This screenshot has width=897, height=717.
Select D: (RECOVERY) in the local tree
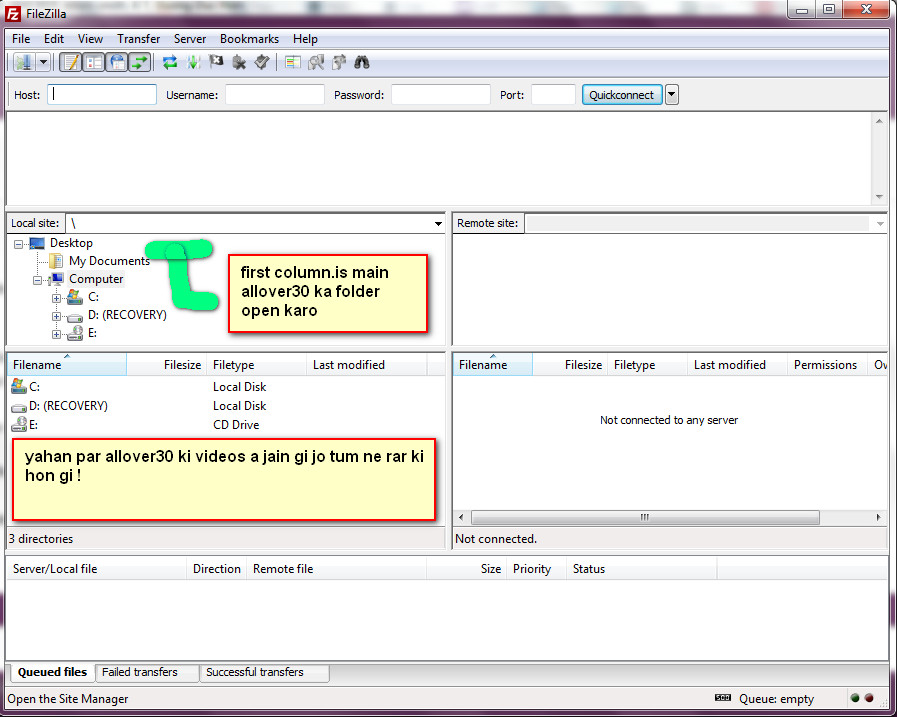tap(127, 315)
